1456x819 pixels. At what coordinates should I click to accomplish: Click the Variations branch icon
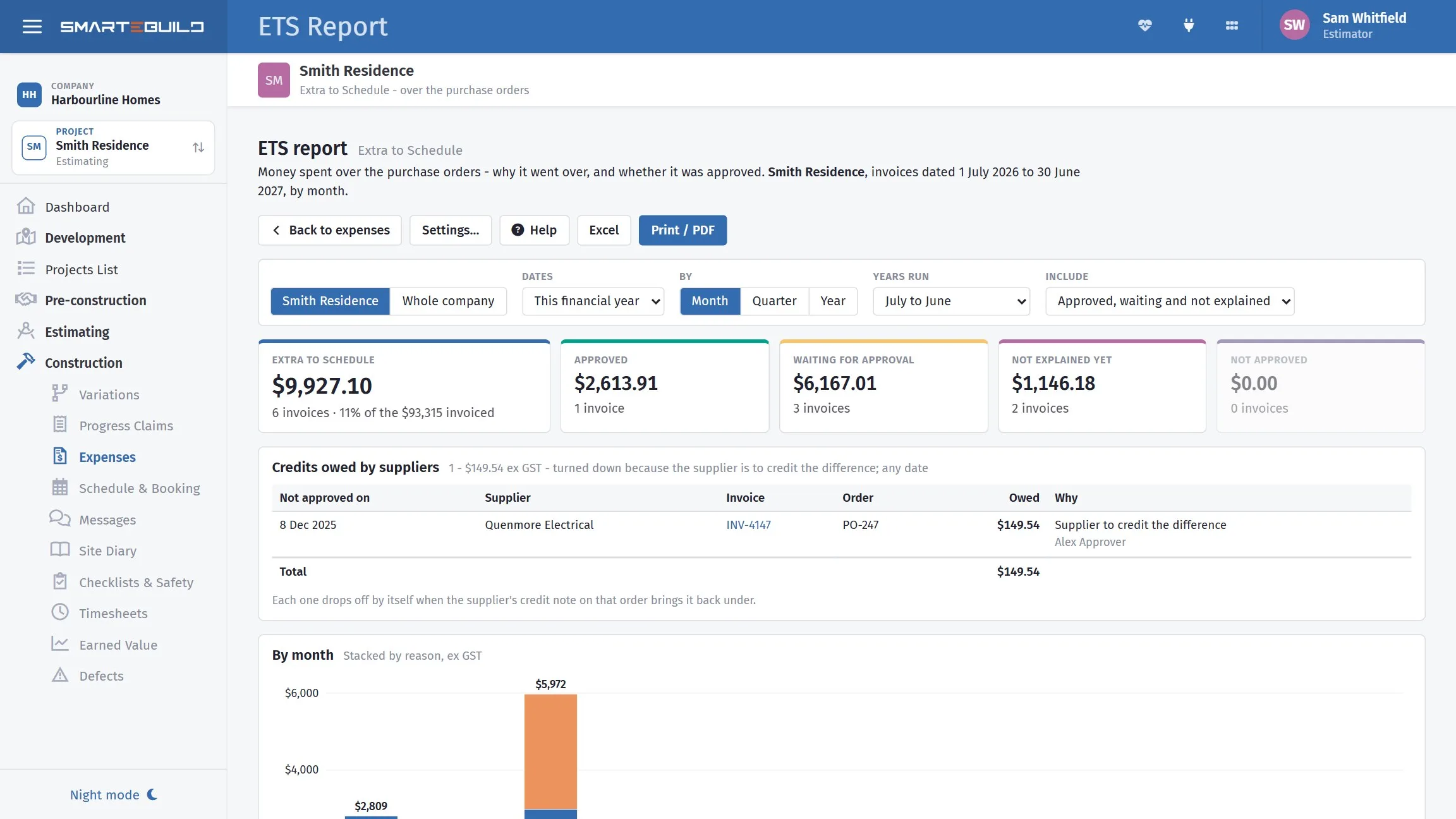[x=59, y=394]
